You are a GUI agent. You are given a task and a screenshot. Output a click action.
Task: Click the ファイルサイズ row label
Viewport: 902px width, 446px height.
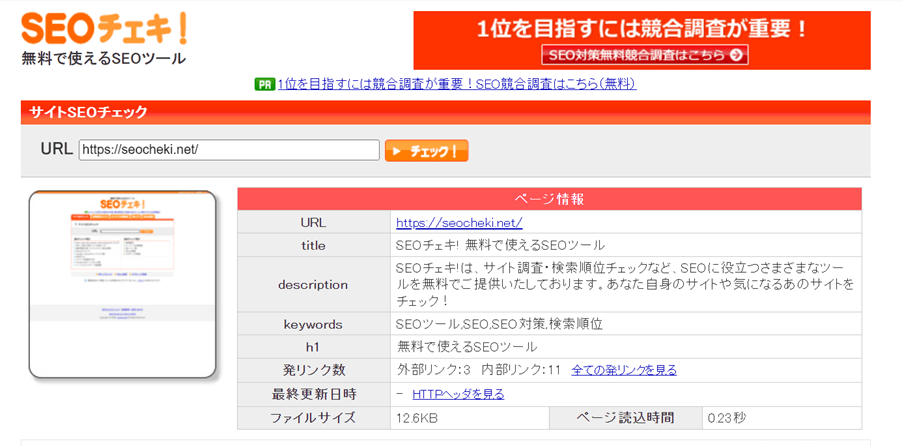314,418
